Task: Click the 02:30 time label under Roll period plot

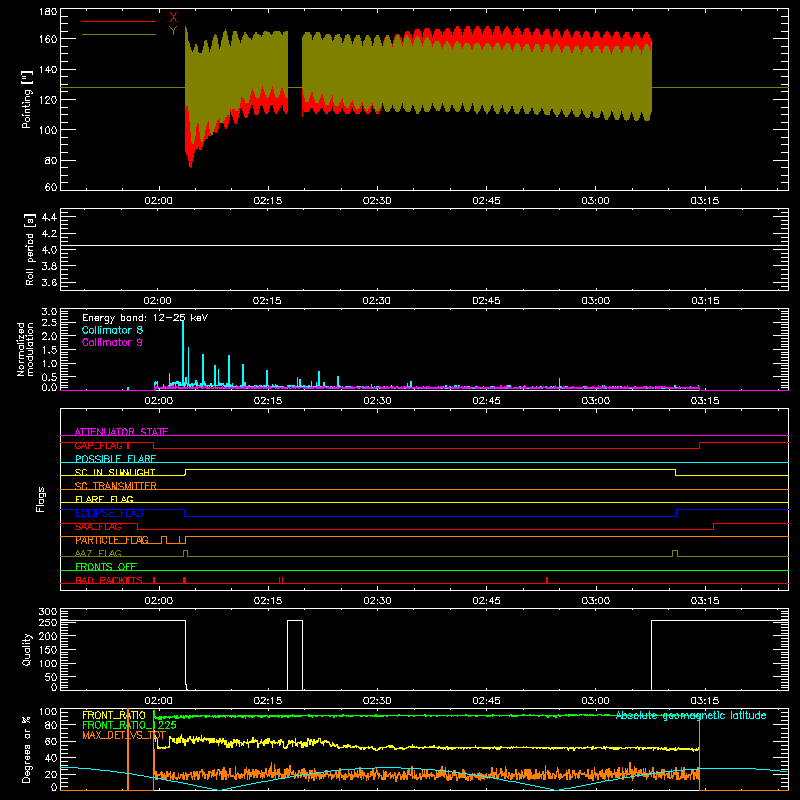Action: [x=377, y=301]
